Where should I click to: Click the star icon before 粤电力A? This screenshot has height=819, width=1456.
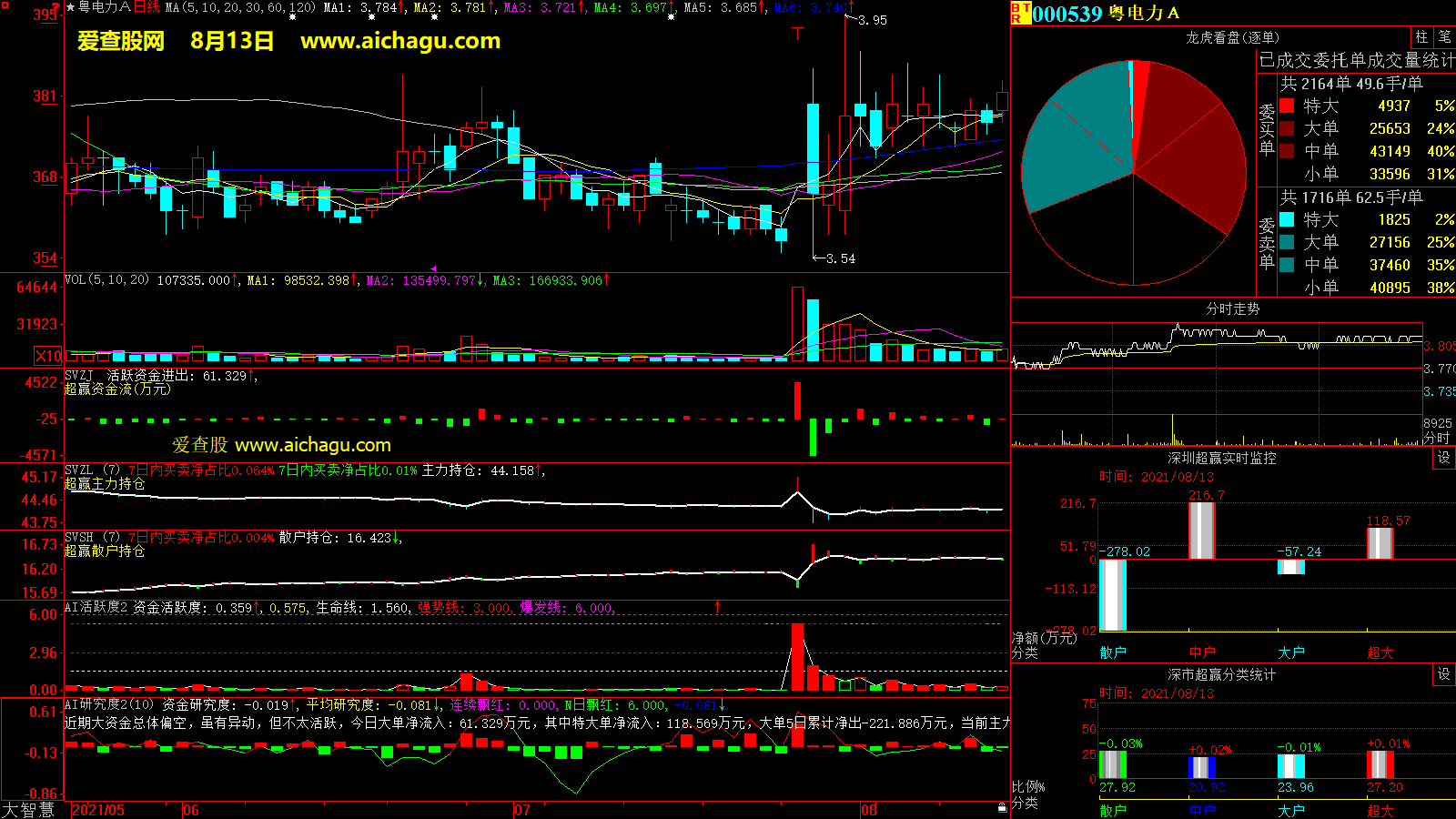pyautogui.click(x=70, y=7)
